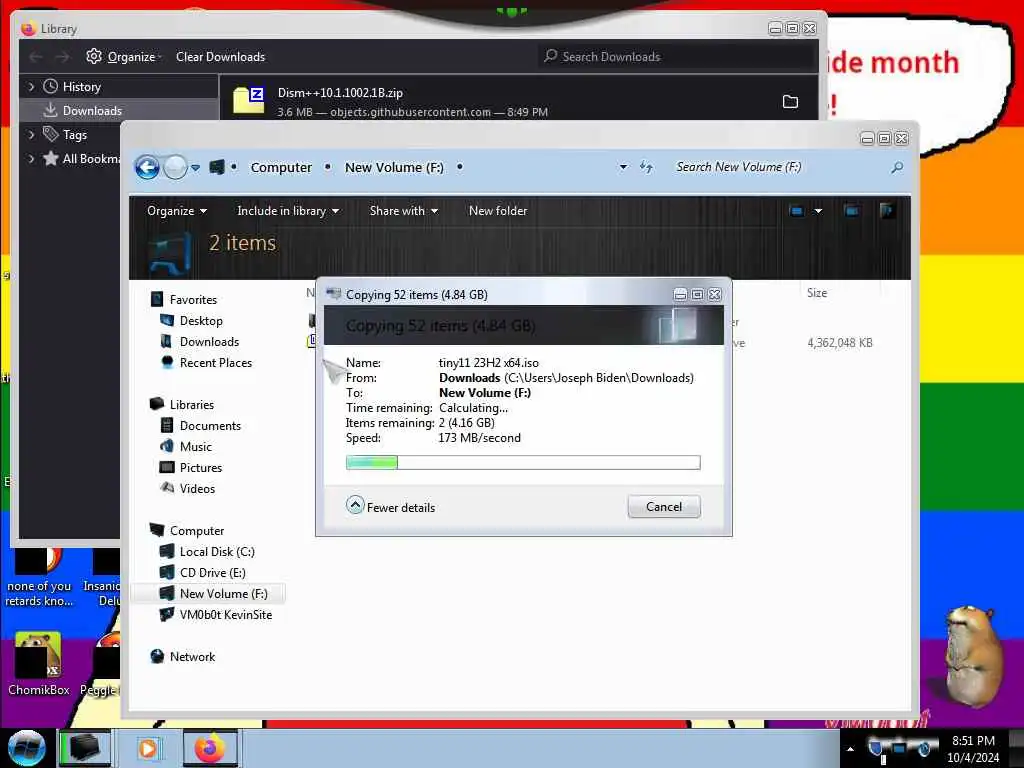This screenshot has height=768, width=1024.
Task: Click tiny11 23H2 x64.iso file name text
Action: 488,362
